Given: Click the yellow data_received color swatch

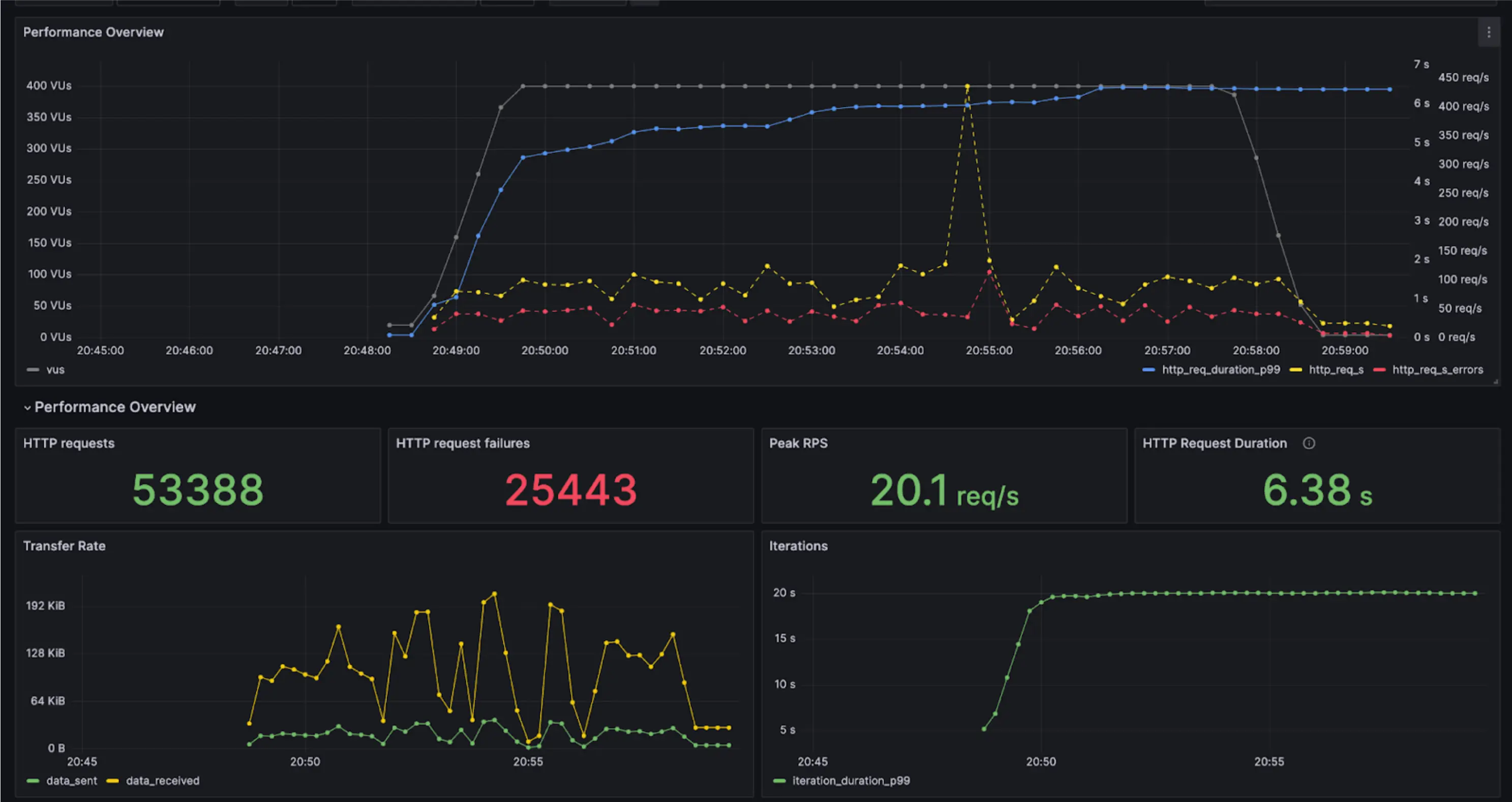Looking at the screenshot, I should [x=113, y=781].
